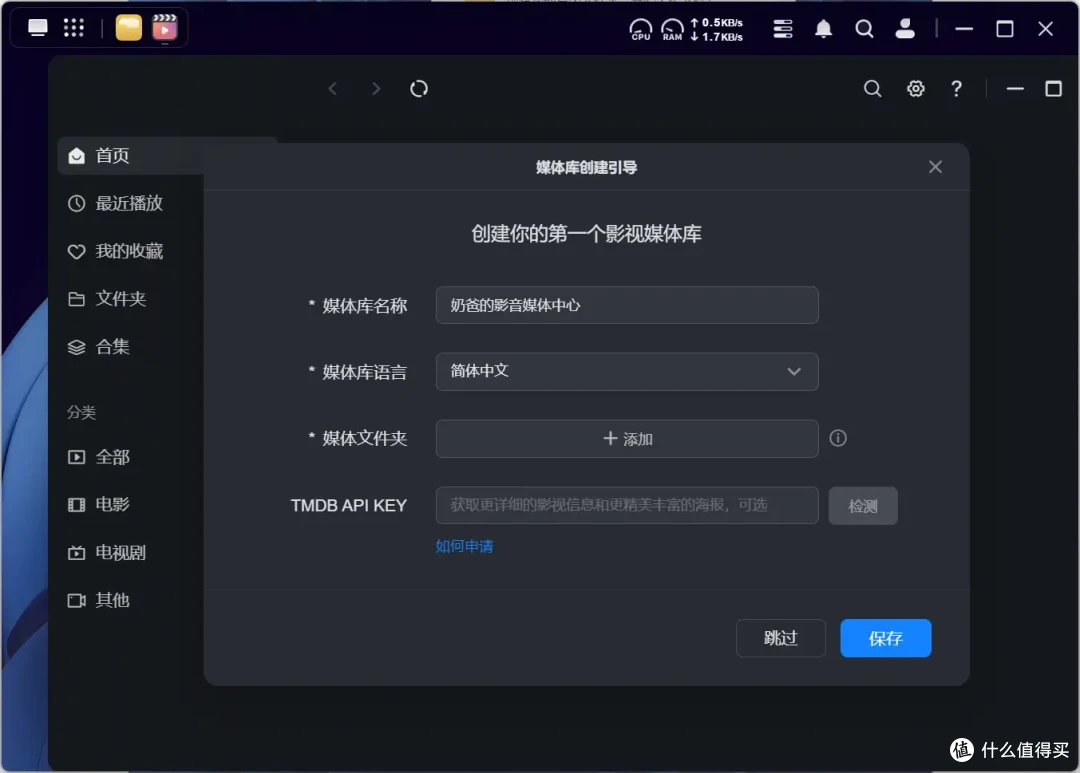Screen dimensions: 1080x773
Task: View network speed indicator
Action: point(716,30)
